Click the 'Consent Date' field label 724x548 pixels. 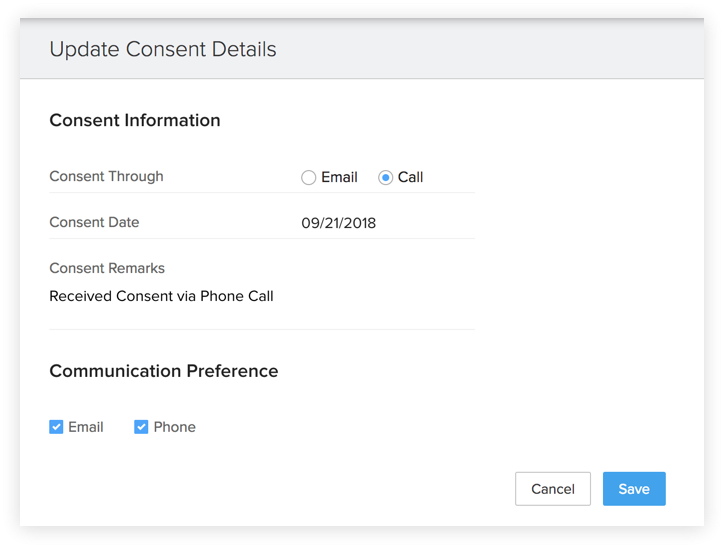pyautogui.click(x=94, y=222)
